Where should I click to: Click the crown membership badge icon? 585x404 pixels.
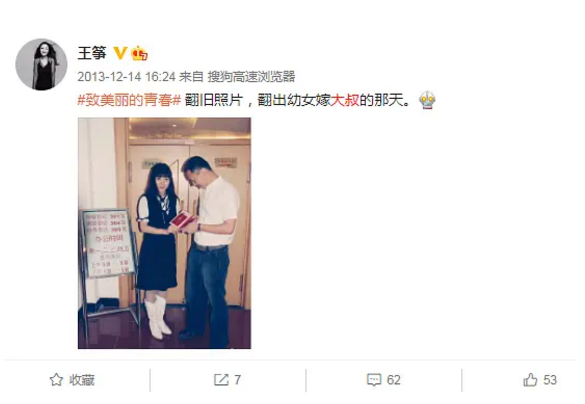tap(139, 53)
